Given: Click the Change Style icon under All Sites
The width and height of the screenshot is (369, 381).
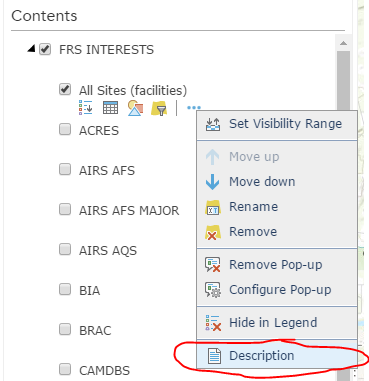Looking at the screenshot, I should [x=135, y=108].
